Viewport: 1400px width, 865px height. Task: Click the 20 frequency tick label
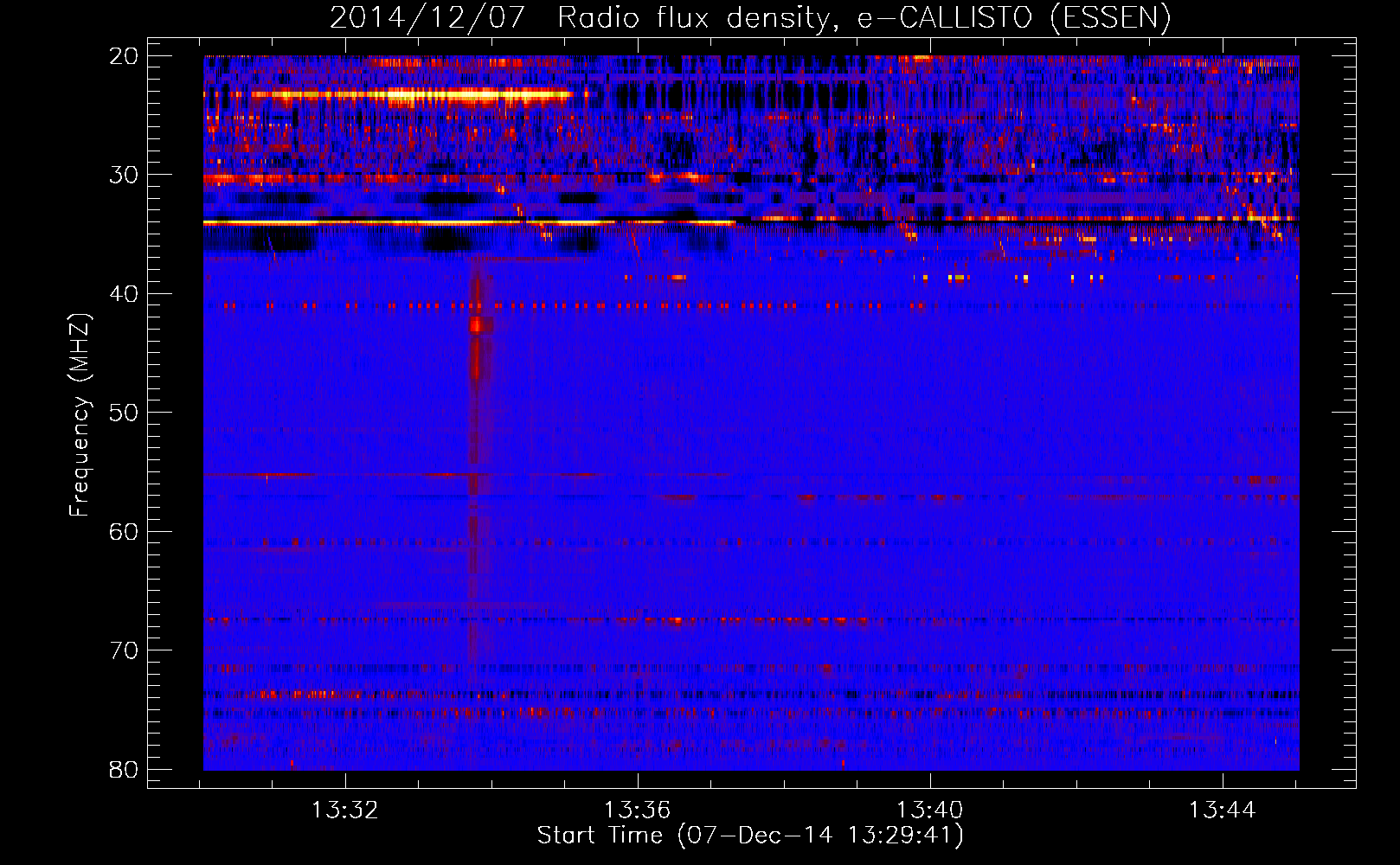click(124, 56)
